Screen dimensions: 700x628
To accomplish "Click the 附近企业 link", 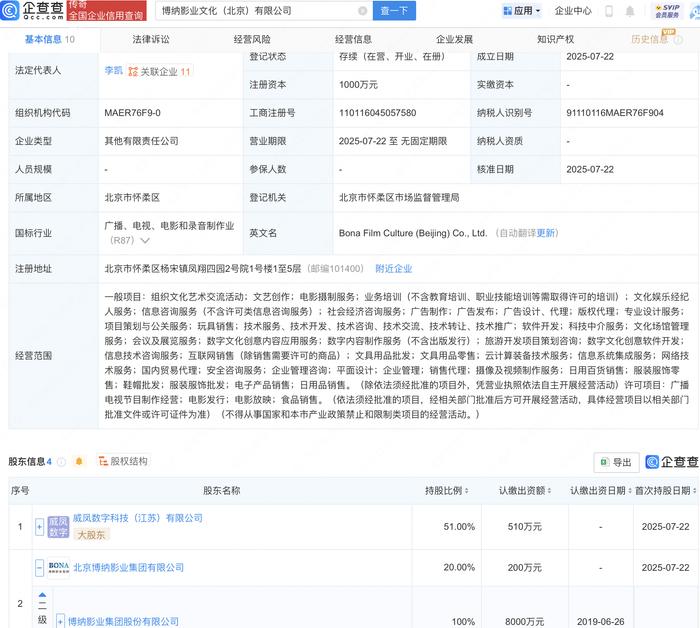I will pyautogui.click(x=394, y=269).
